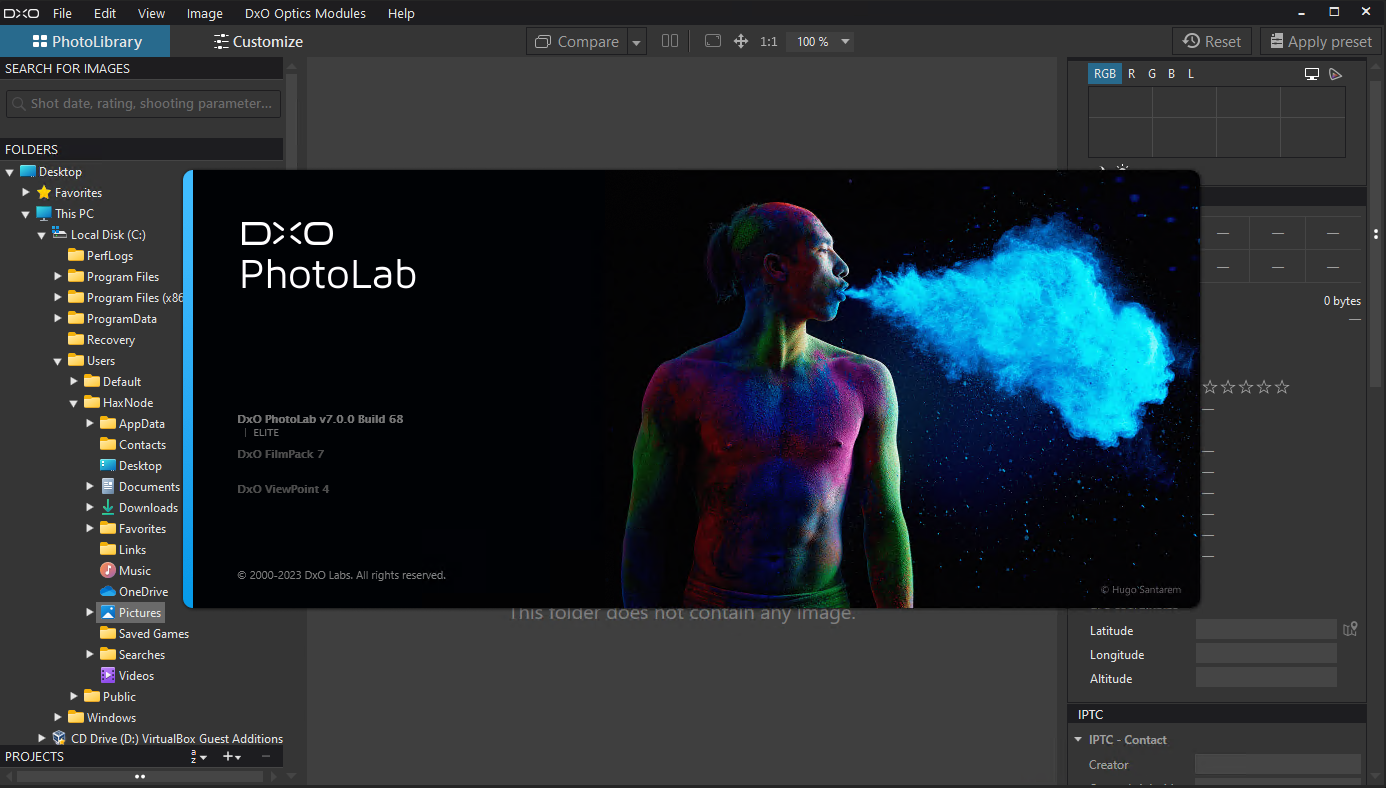
Task: Toggle the B histogram channel
Action: [x=1172, y=74]
